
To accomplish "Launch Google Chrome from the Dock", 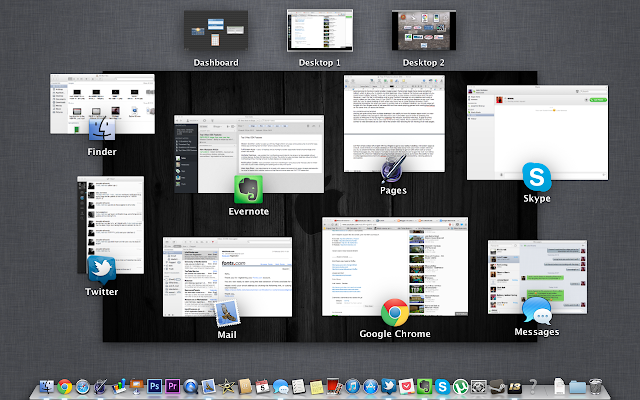I will [64, 386].
